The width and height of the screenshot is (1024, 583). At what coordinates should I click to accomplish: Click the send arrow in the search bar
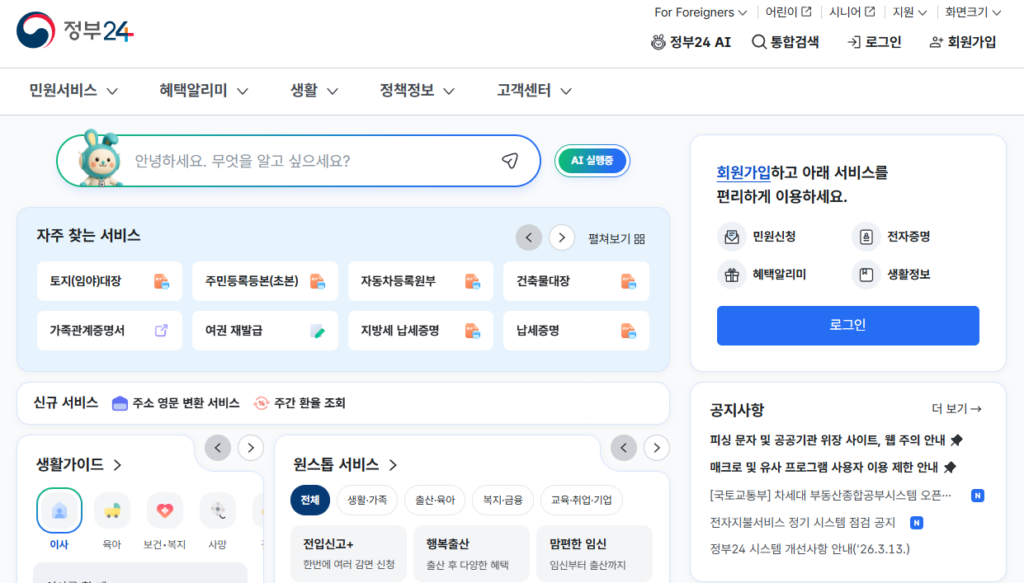[x=510, y=160]
